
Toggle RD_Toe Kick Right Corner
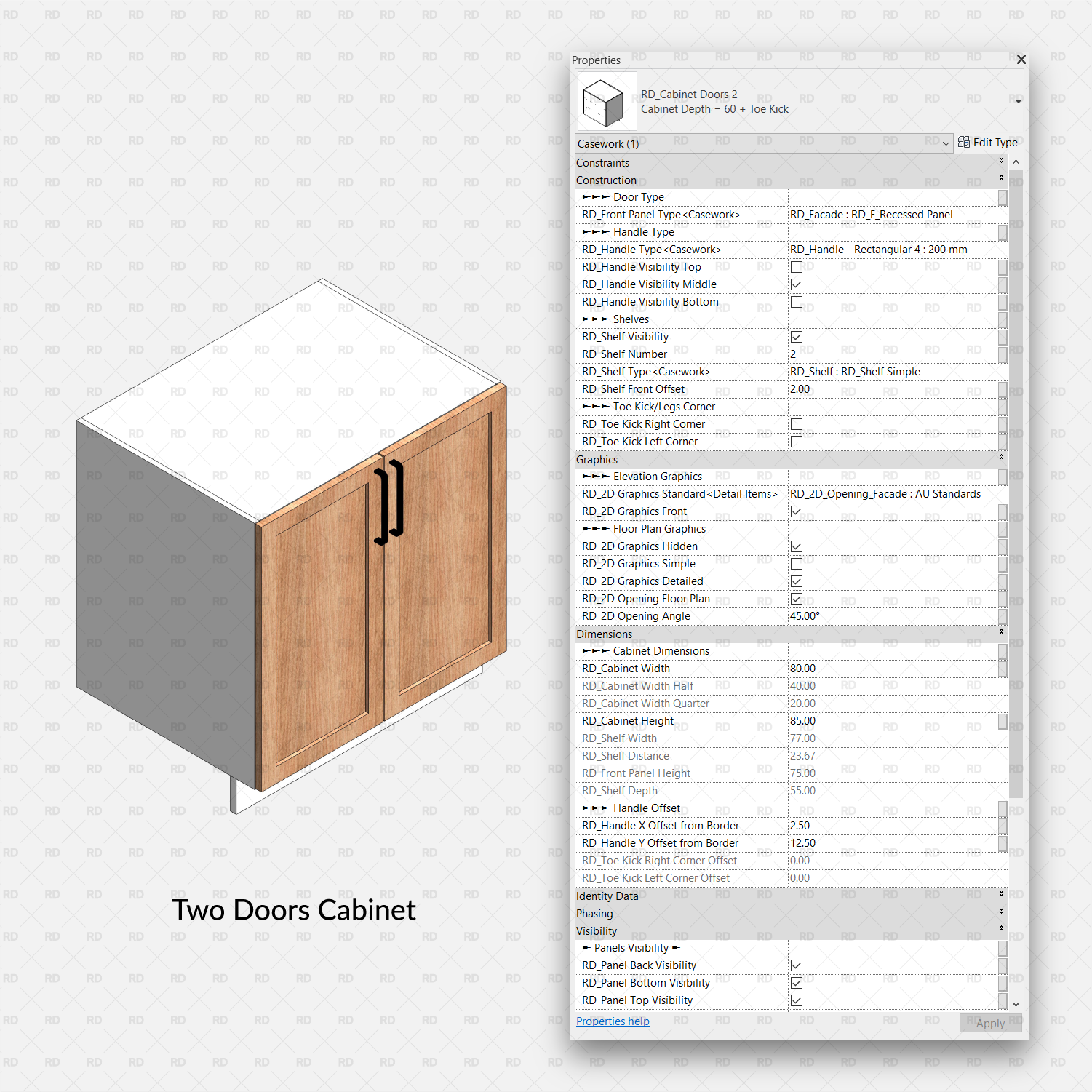coord(796,423)
